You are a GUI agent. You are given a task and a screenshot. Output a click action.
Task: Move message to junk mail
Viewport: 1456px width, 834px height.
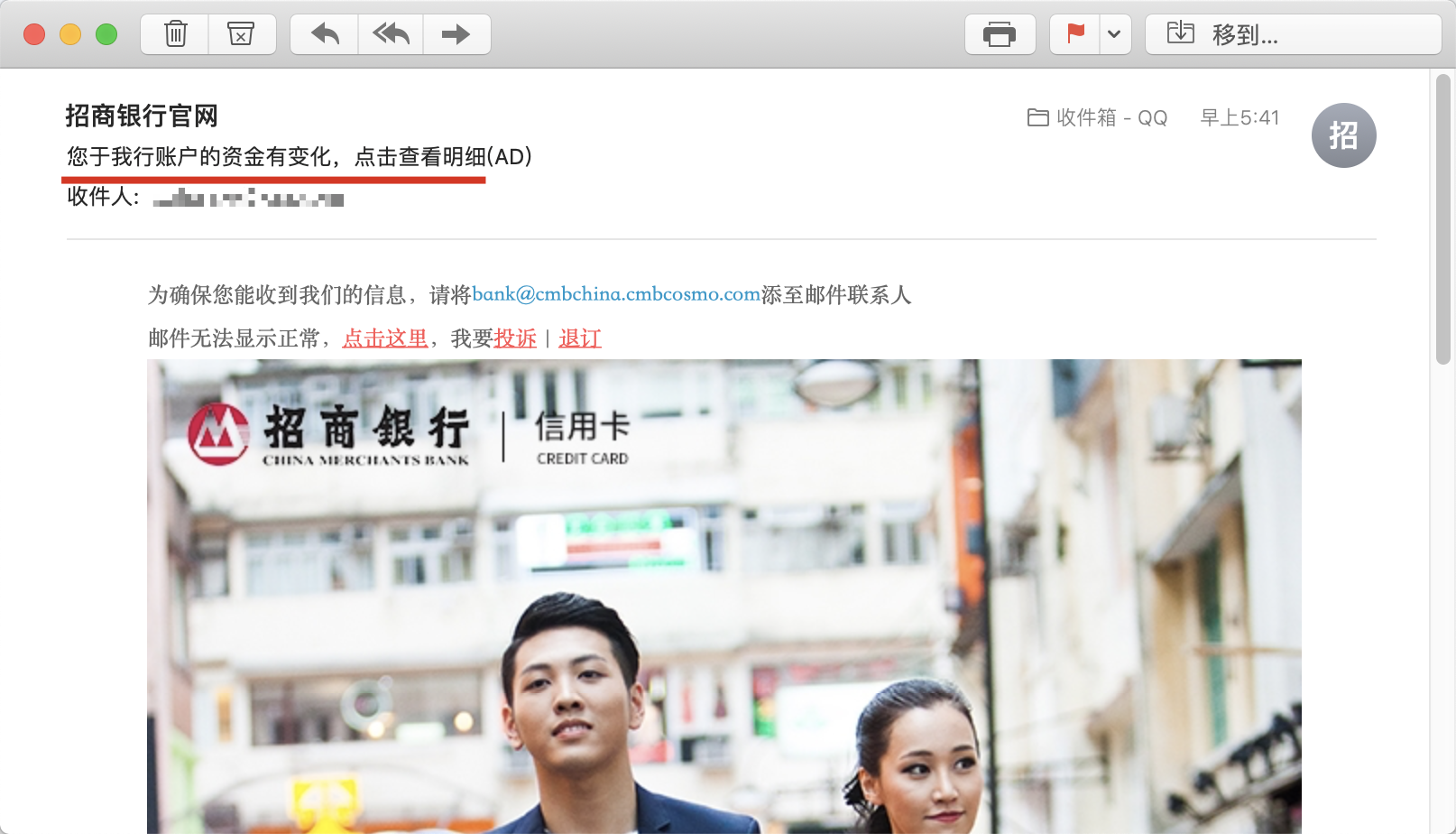[241, 34]
